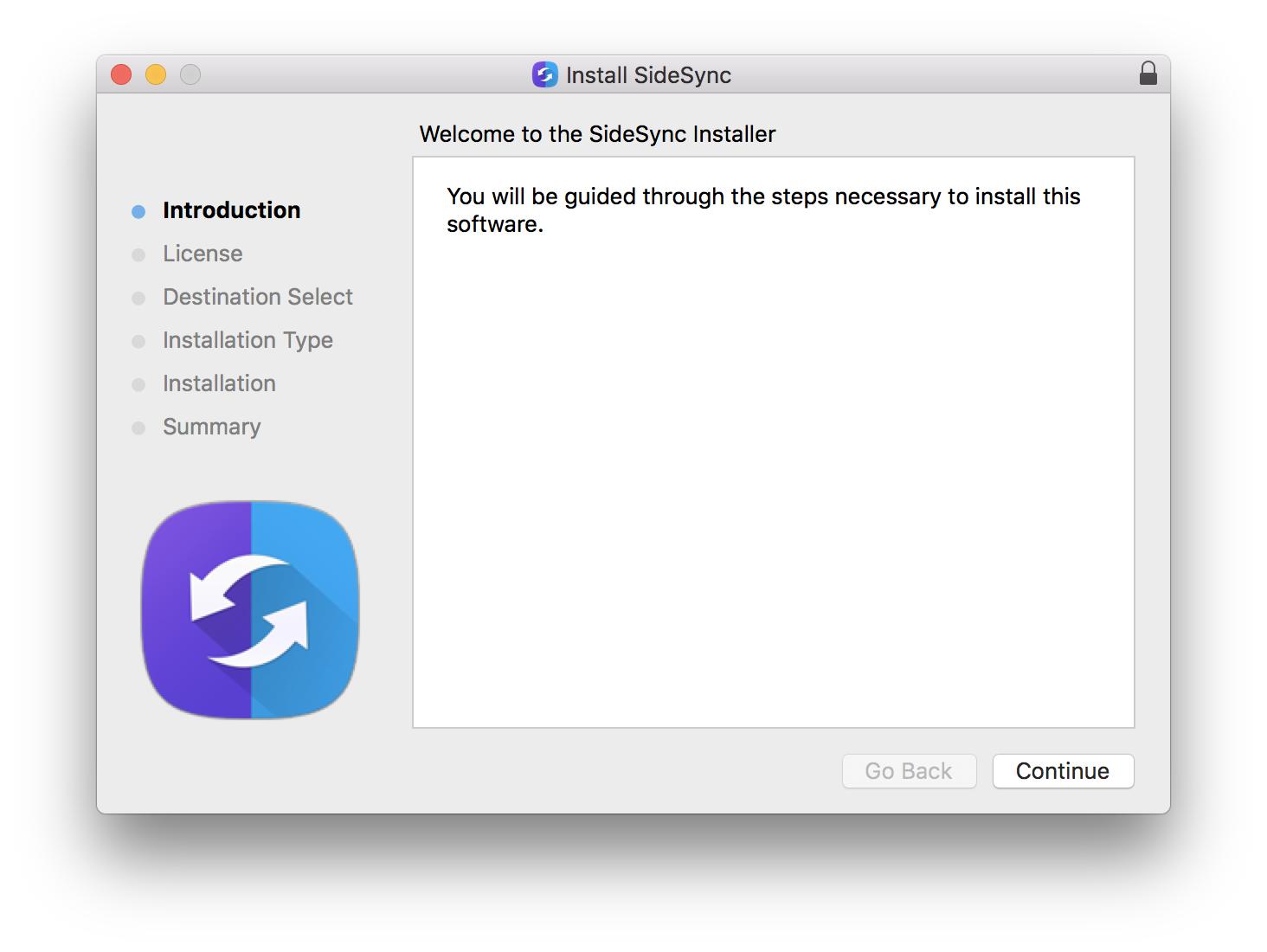Image resolution: width=1267 pixels, height=952 pixels.
Task: Click the grey bullet beside Summary
Action: pos(138,428)
